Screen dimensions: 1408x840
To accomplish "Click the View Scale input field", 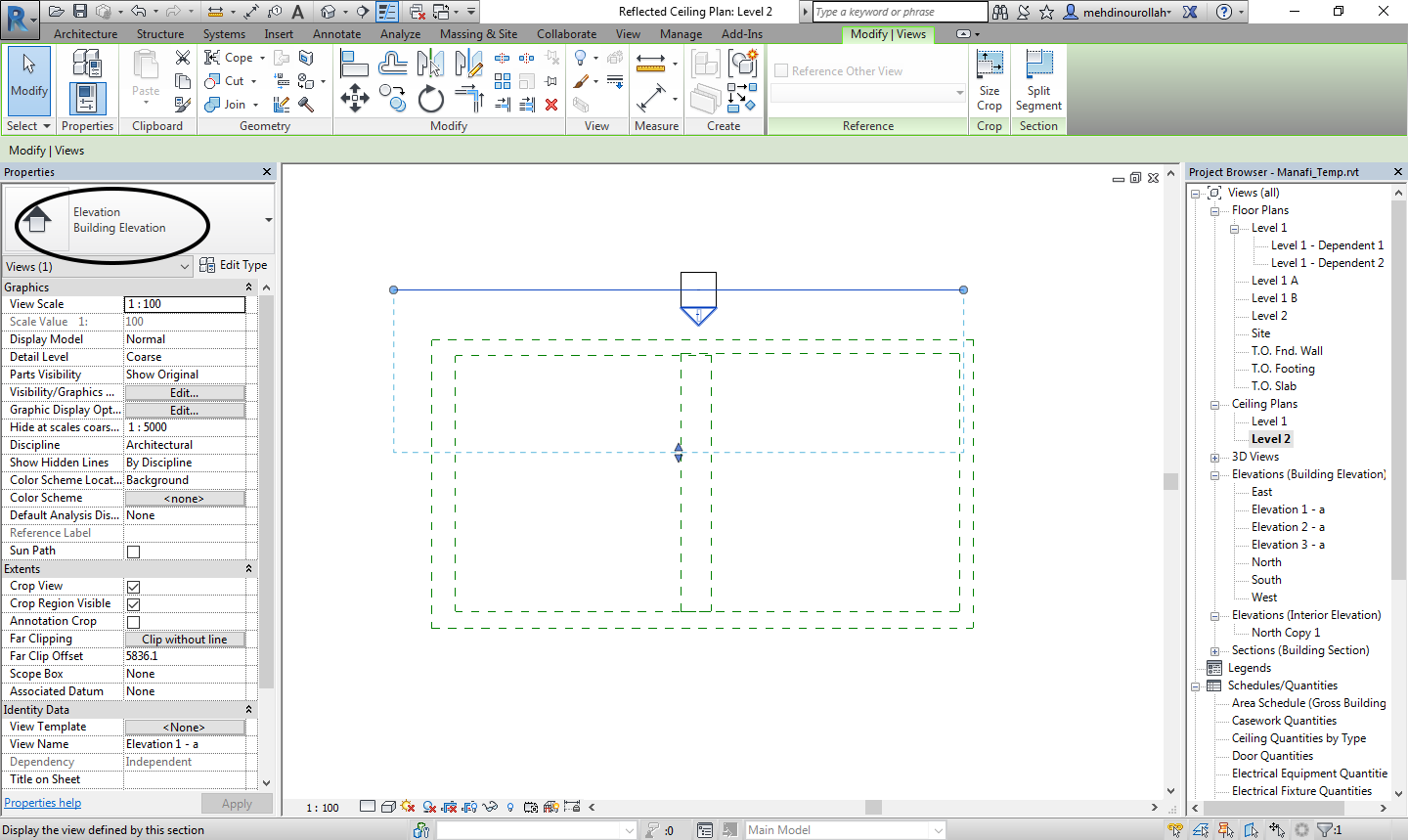I will tap(185, 304).
